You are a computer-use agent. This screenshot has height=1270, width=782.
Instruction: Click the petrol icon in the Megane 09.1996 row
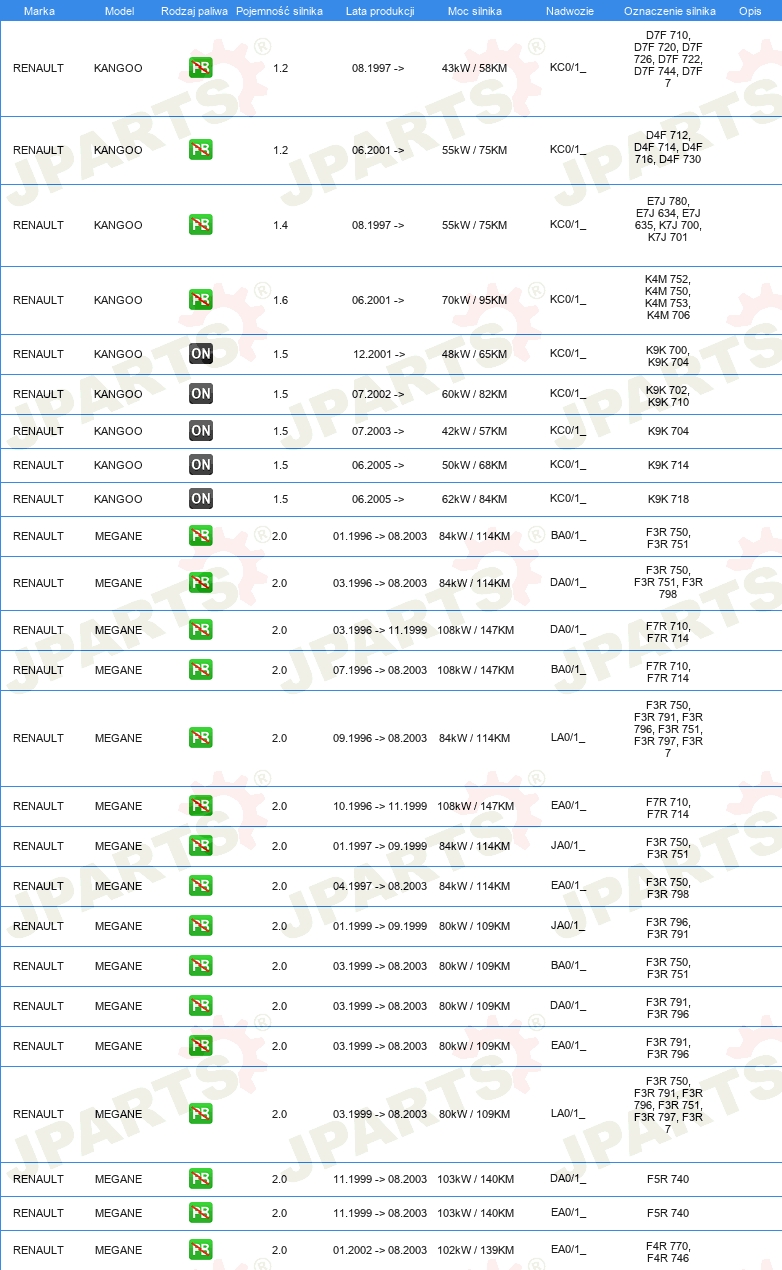201,738
